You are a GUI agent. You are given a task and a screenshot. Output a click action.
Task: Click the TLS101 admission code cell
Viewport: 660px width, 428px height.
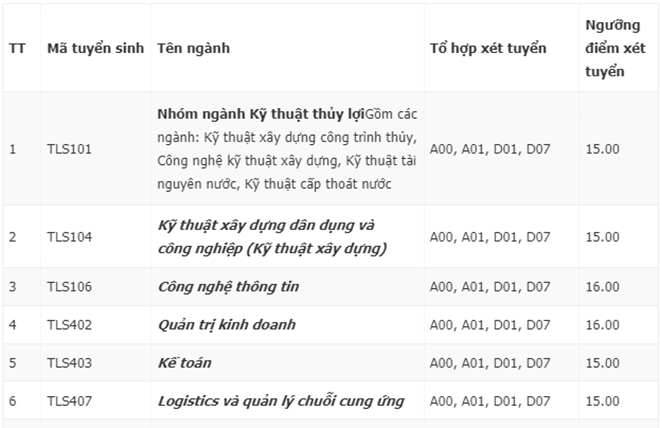pos(69,149)
